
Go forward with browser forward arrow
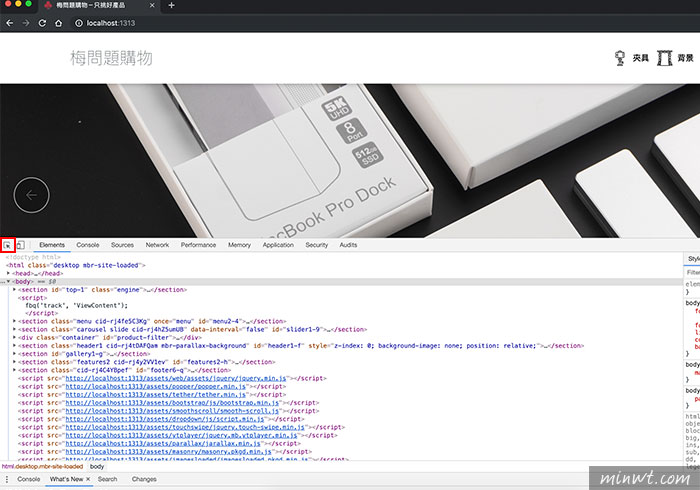coord(26,23)
